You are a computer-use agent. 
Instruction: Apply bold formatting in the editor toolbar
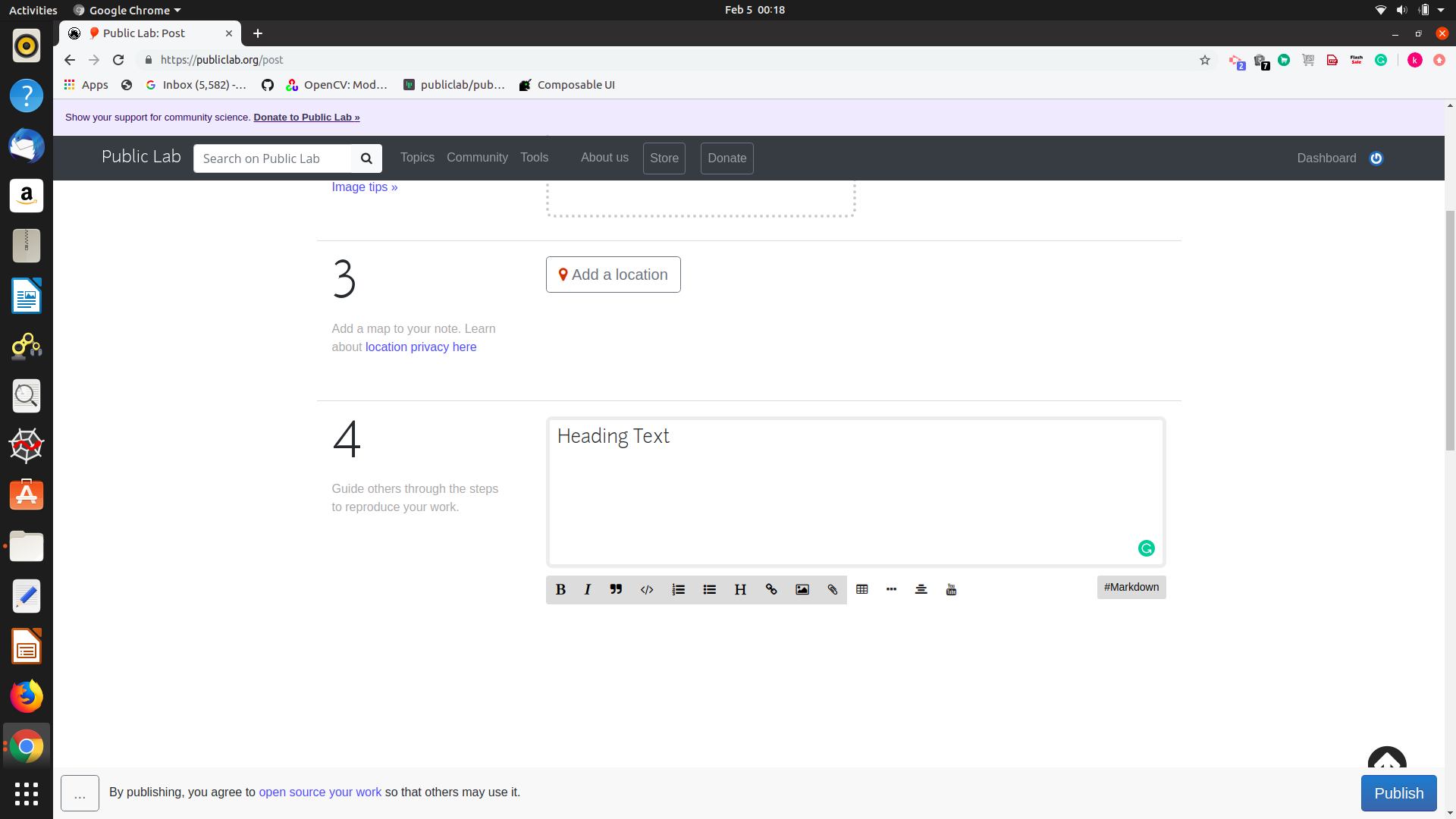(560, 589)
